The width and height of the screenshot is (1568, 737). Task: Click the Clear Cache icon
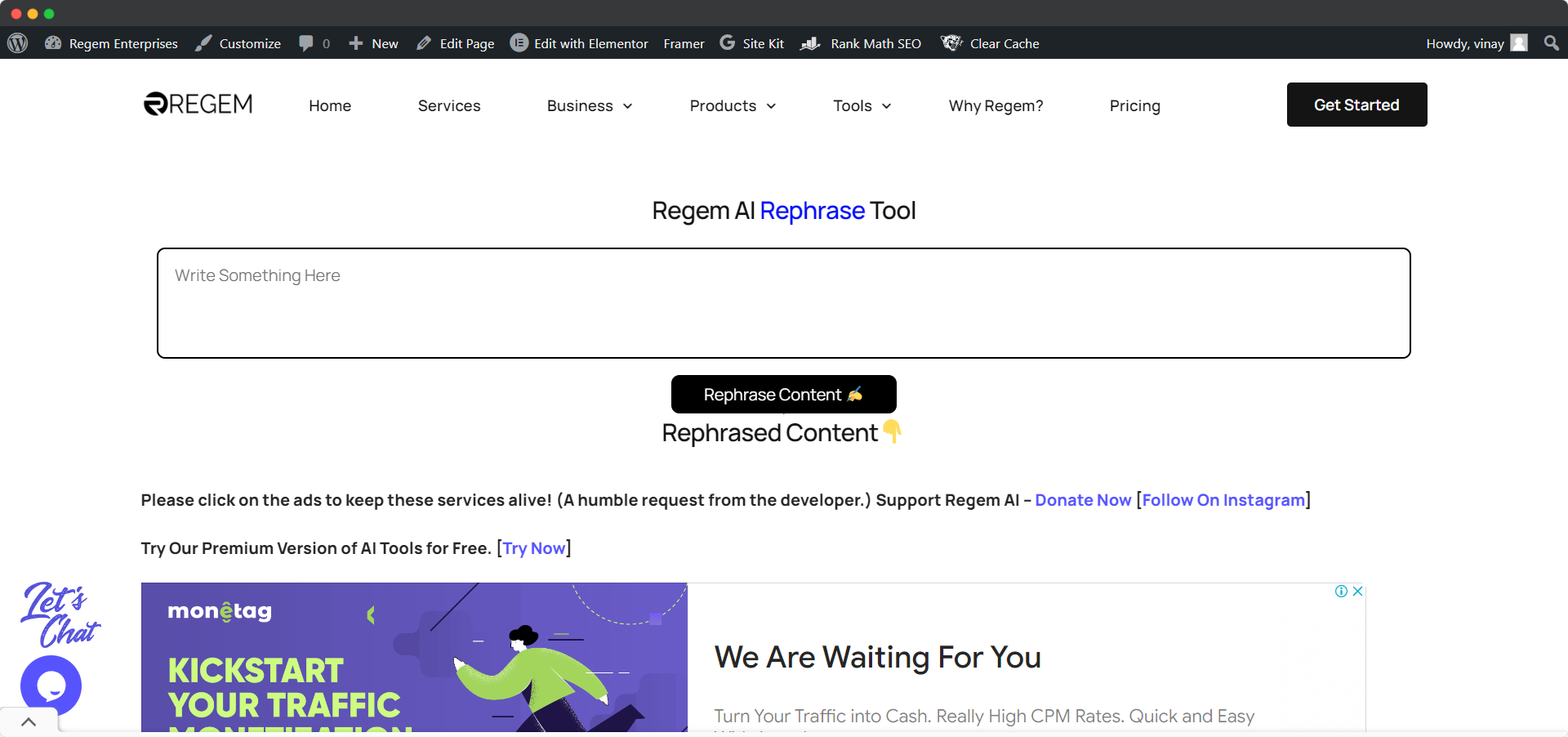point(951,43)
